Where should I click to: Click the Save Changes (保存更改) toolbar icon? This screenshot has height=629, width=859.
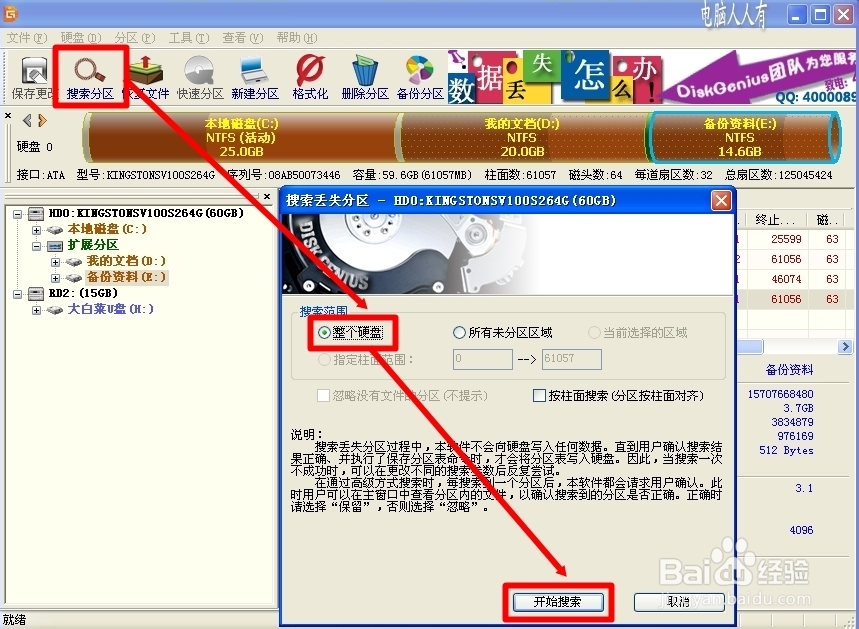33,77
